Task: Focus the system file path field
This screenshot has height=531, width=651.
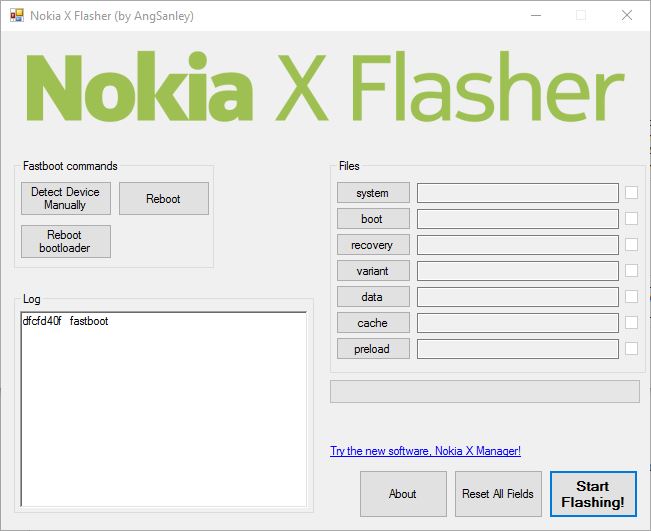Action: 518,193
